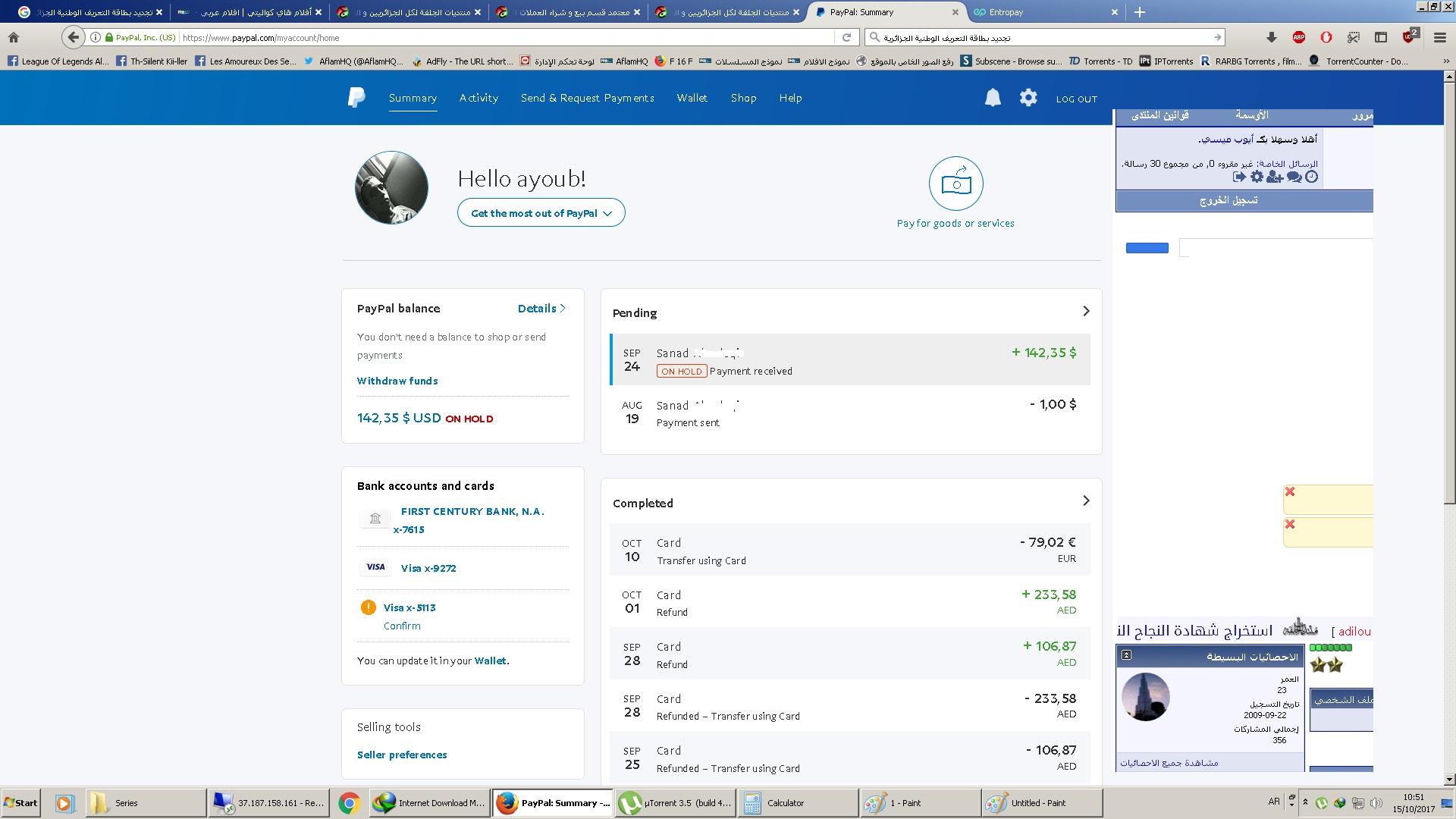Open the Firefox hamburger menu

(x=1440, y=37)
